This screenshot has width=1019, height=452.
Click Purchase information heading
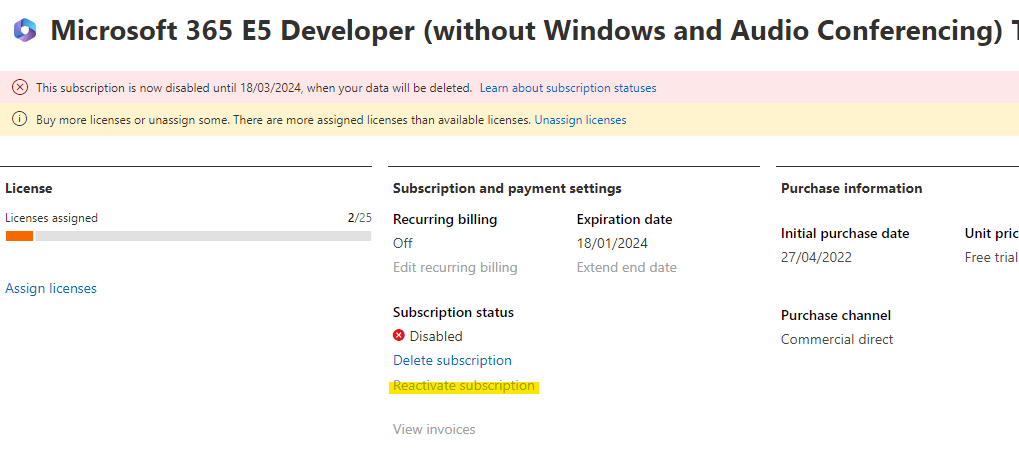pos(851,188)
